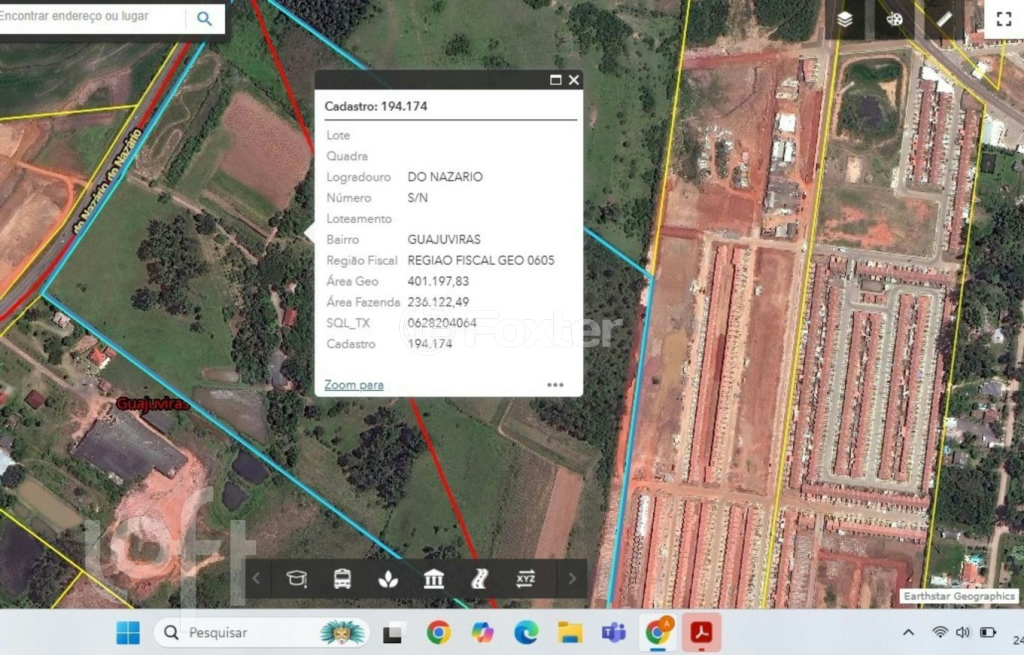Close the Cadastro 194.174 popup
Image resolution: width=1024 pixels, height=655 pixels.
574,80
